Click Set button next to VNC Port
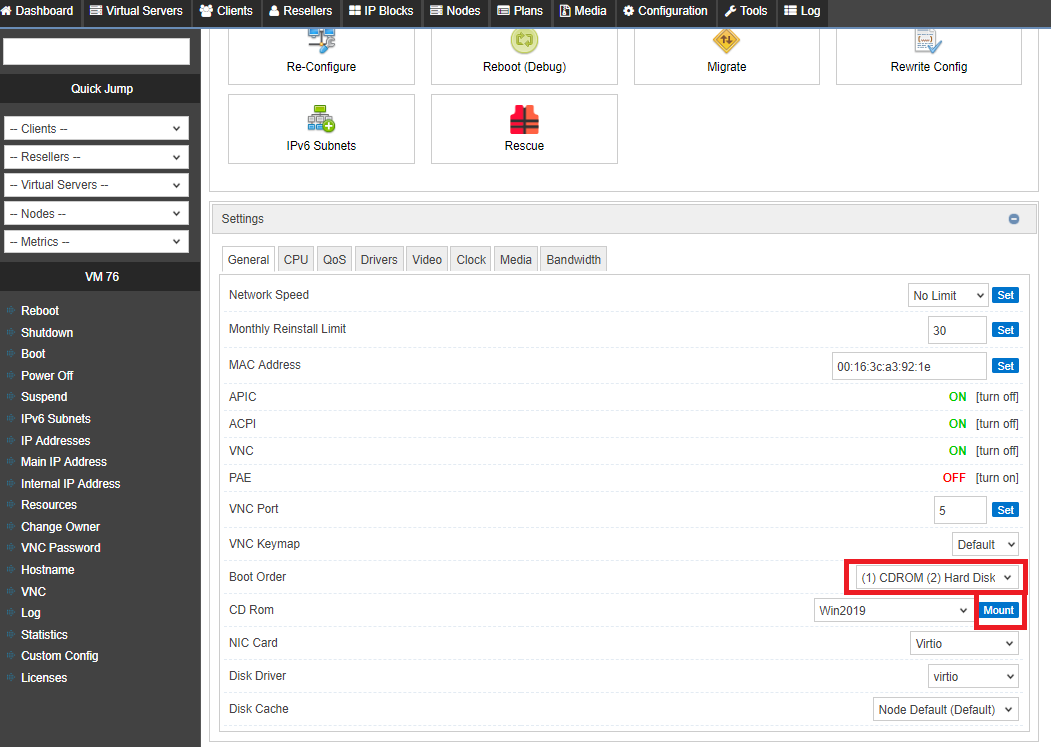This screenshot has width=1051, height=747. (1005, 510)
